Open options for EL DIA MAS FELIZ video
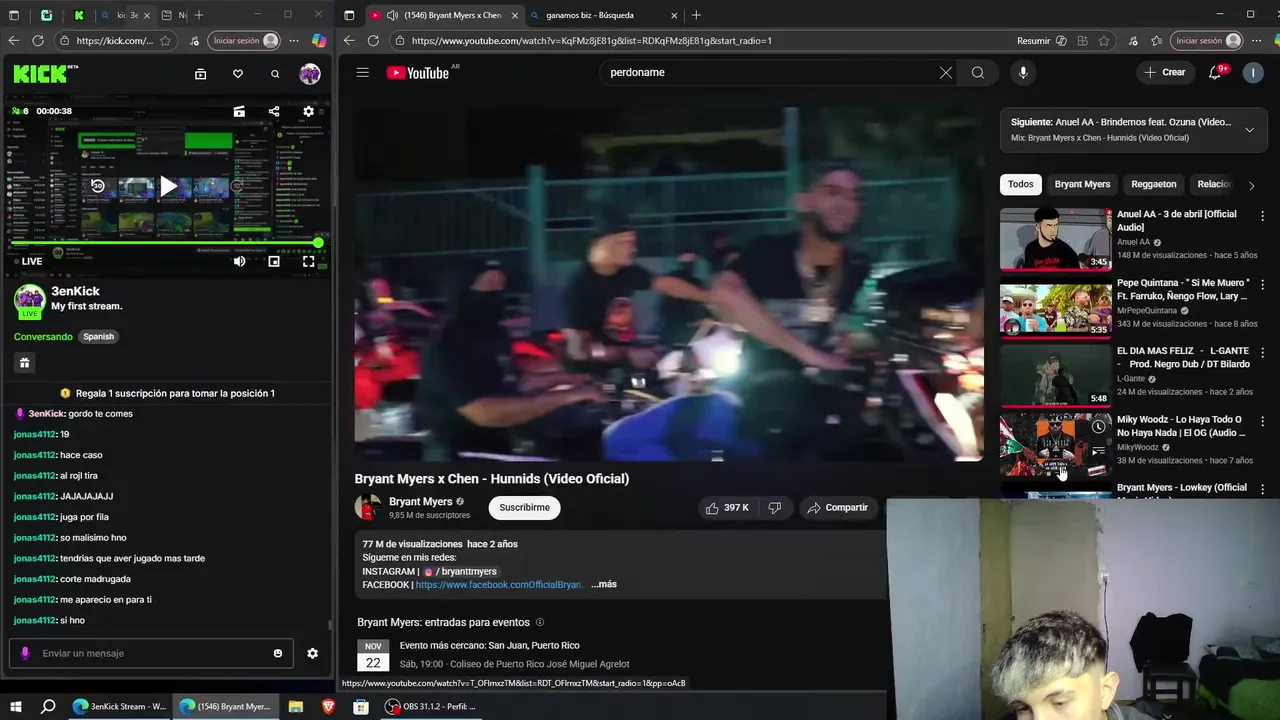The width and height of the screenshot is (1280, 720). pyautogui.click(x=1262, y=353)
